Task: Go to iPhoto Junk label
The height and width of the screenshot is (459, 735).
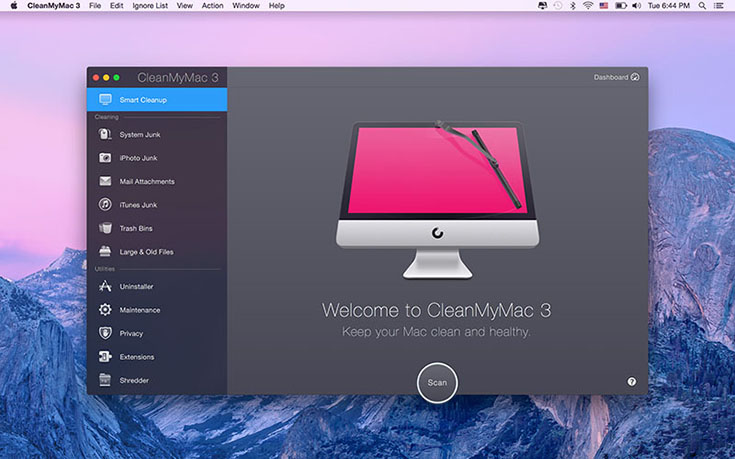Action: [x=138, y=158]
